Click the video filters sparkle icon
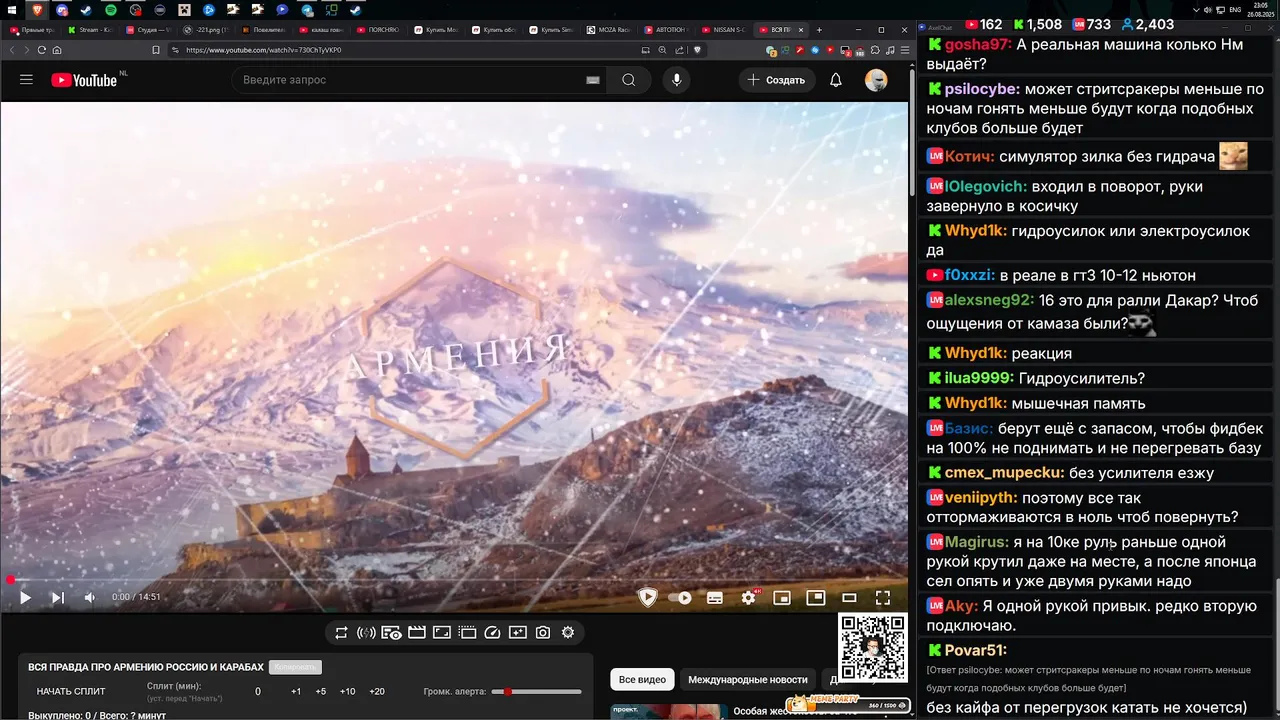1280x720 pixels. pyautogui.click(x=517, y=633)
